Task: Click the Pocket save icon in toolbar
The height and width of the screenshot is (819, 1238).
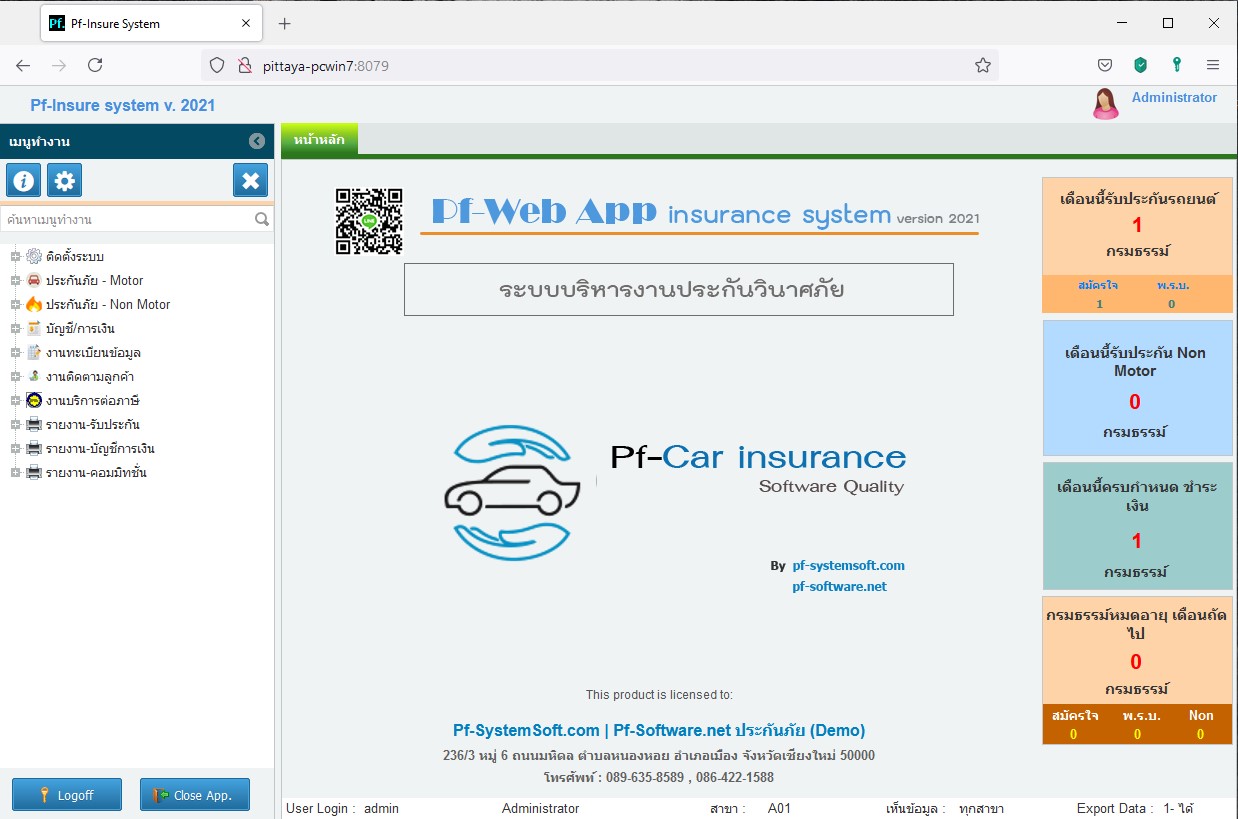Action: click(x=1105, y=65)
